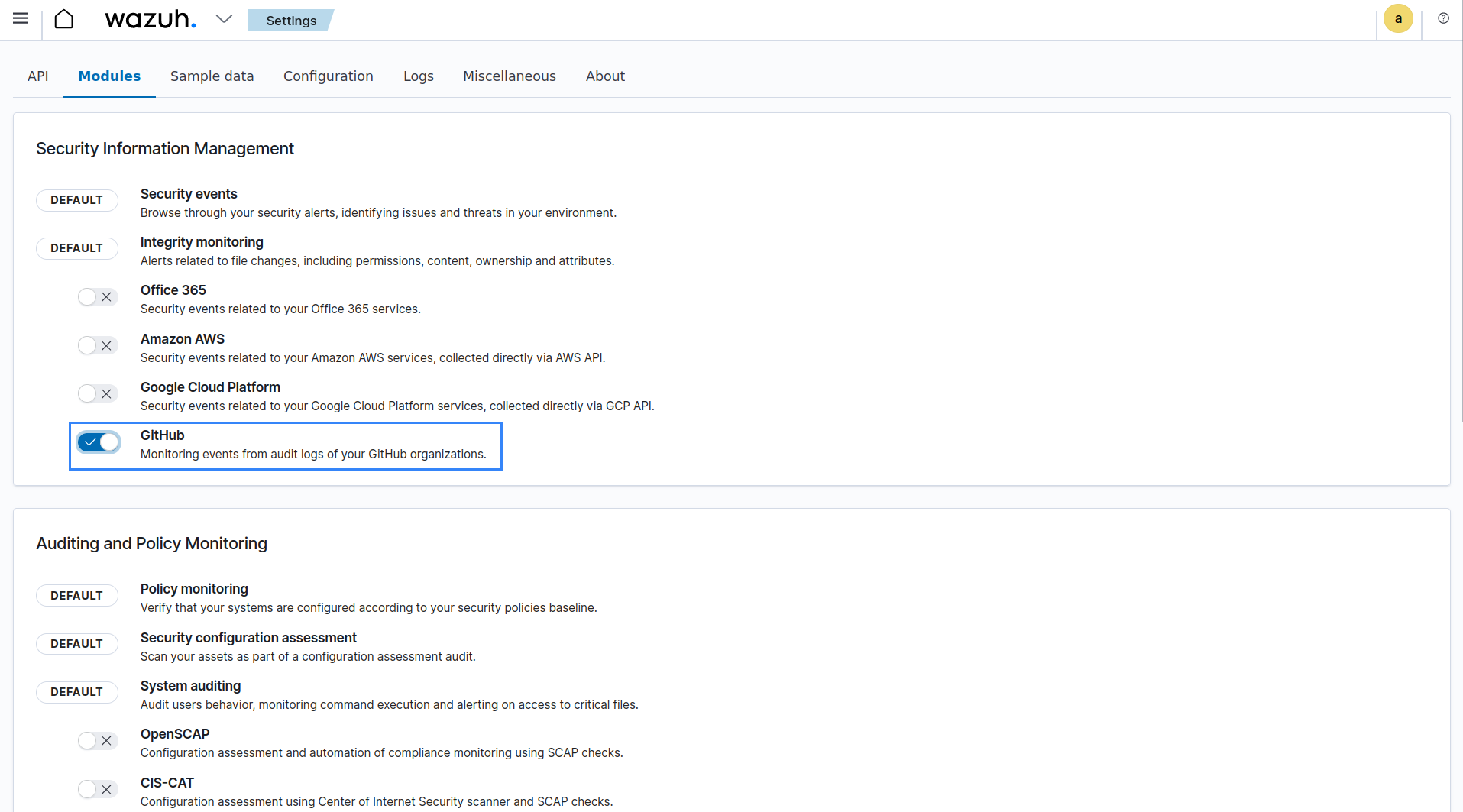Enable the CIS-CAT module toggle
This screenshot has height=812, width=1463.
98,790
